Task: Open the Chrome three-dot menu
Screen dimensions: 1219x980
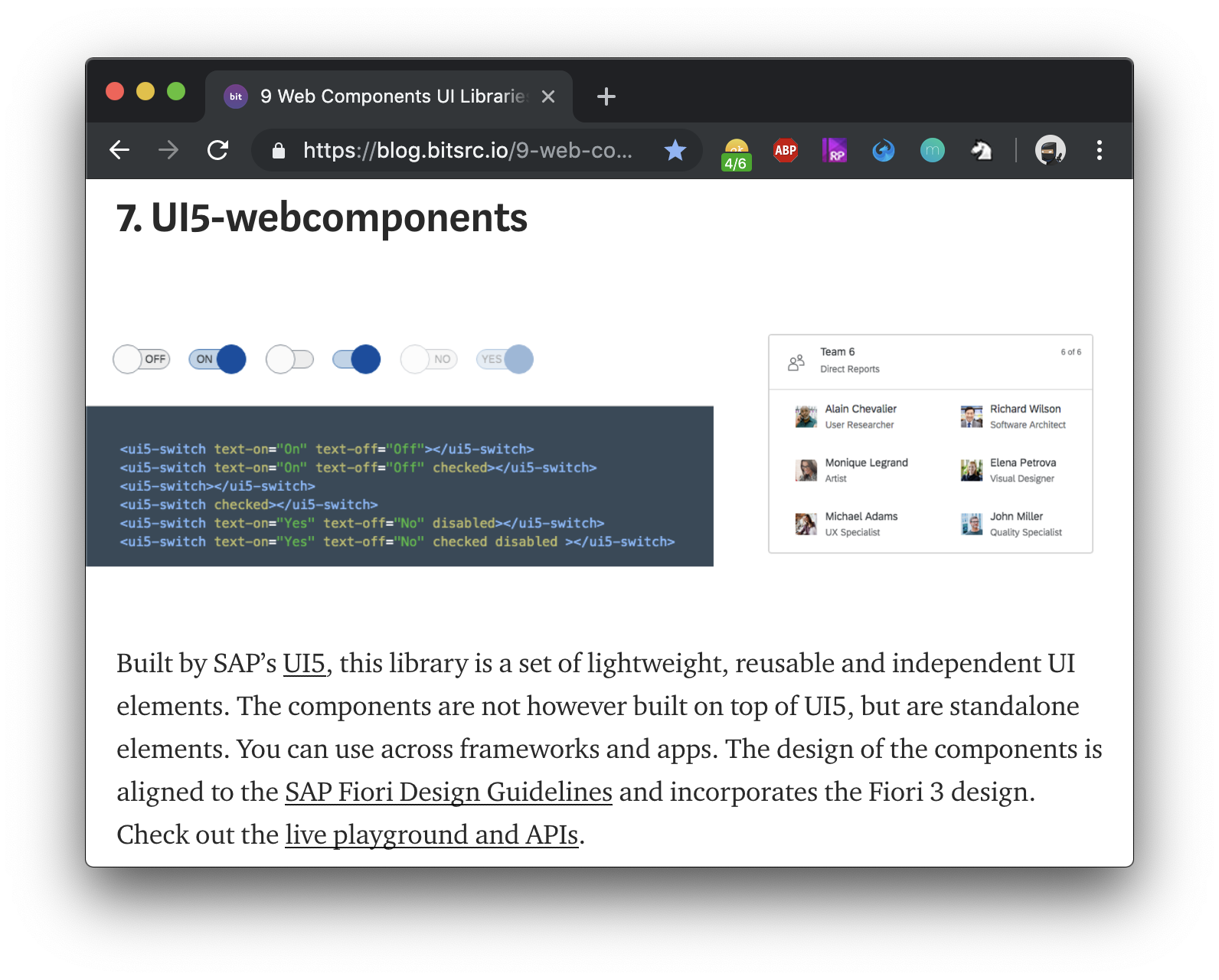Action: pyautogui.click(x=1099, y=150)
